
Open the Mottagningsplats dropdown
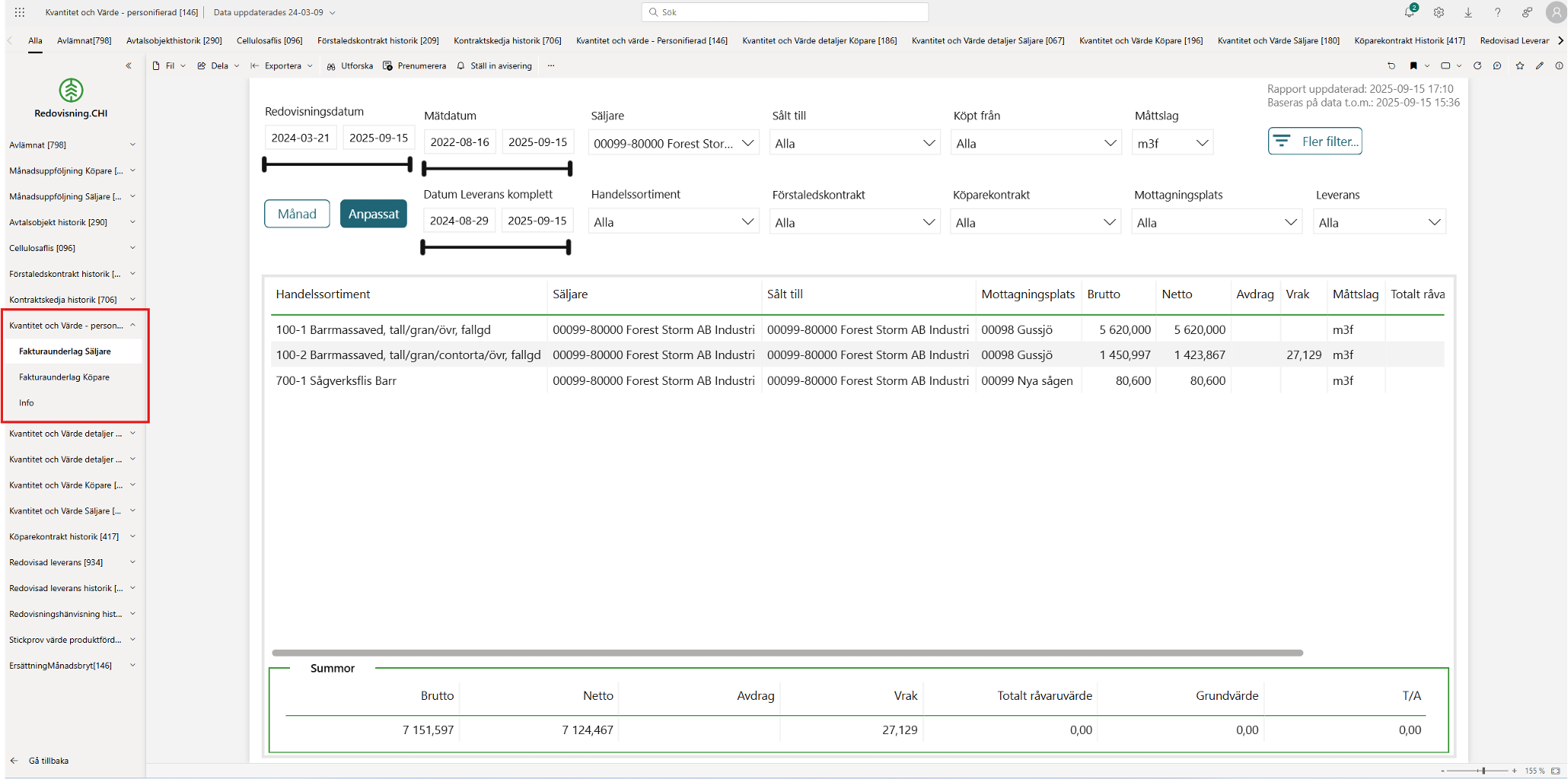[1216, 222]
